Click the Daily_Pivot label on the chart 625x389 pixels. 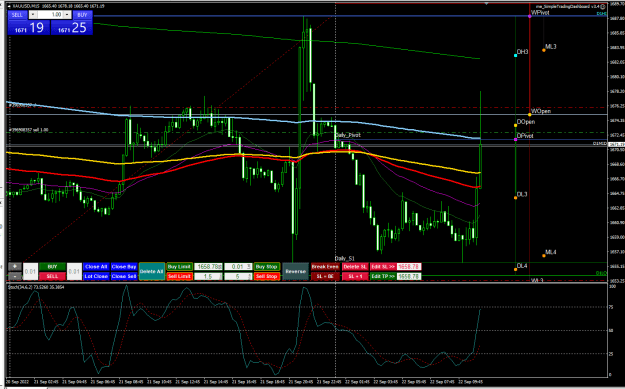click(x=348, y=135)
